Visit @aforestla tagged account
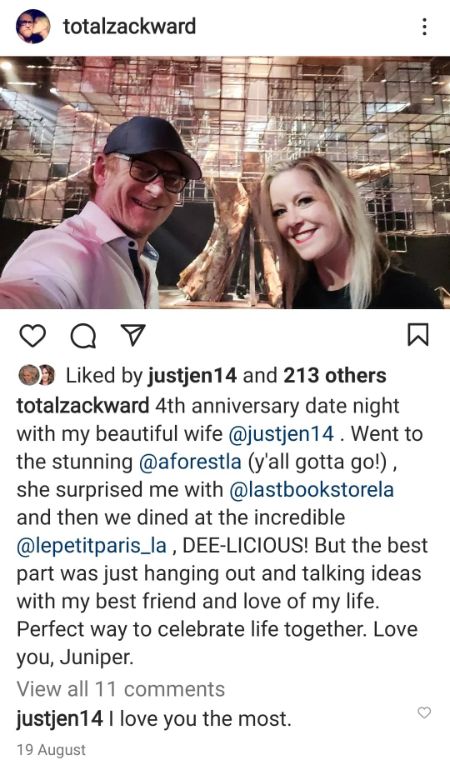The width and height of the screenshot is (450, 770). (x=190, y=462)
